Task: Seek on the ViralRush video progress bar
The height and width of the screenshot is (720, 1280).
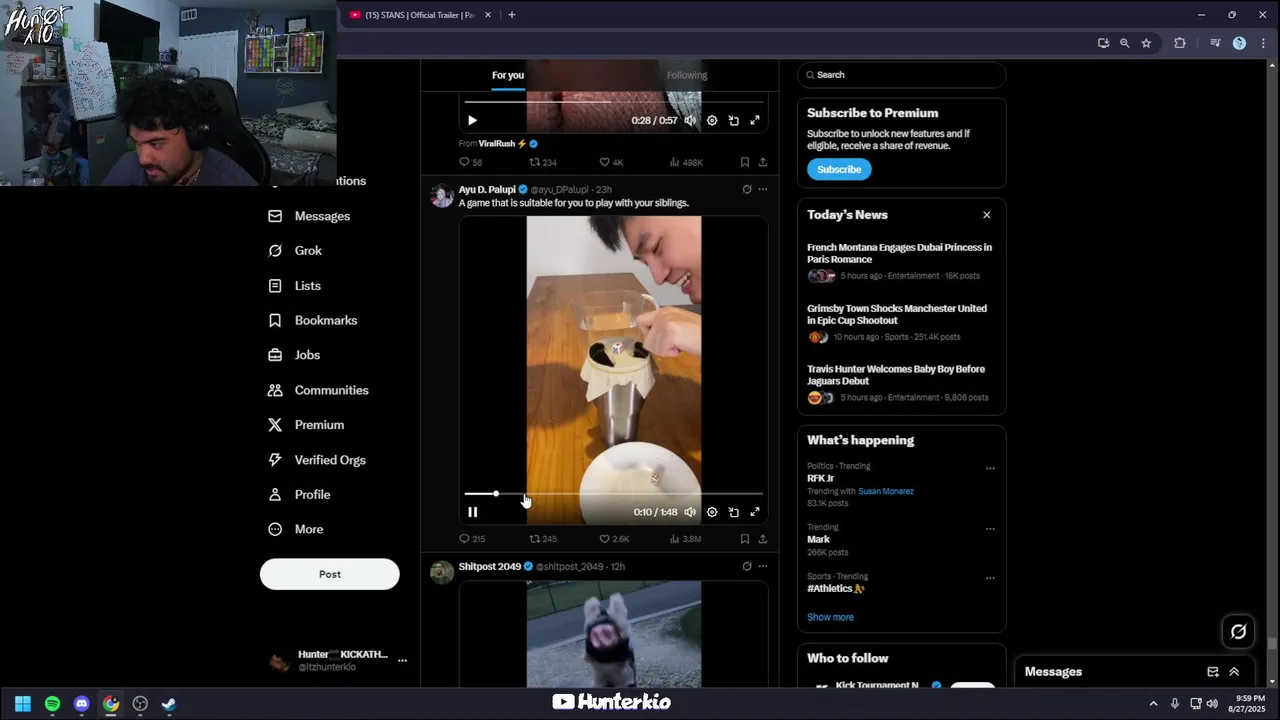Action: [x=614, y=102]
